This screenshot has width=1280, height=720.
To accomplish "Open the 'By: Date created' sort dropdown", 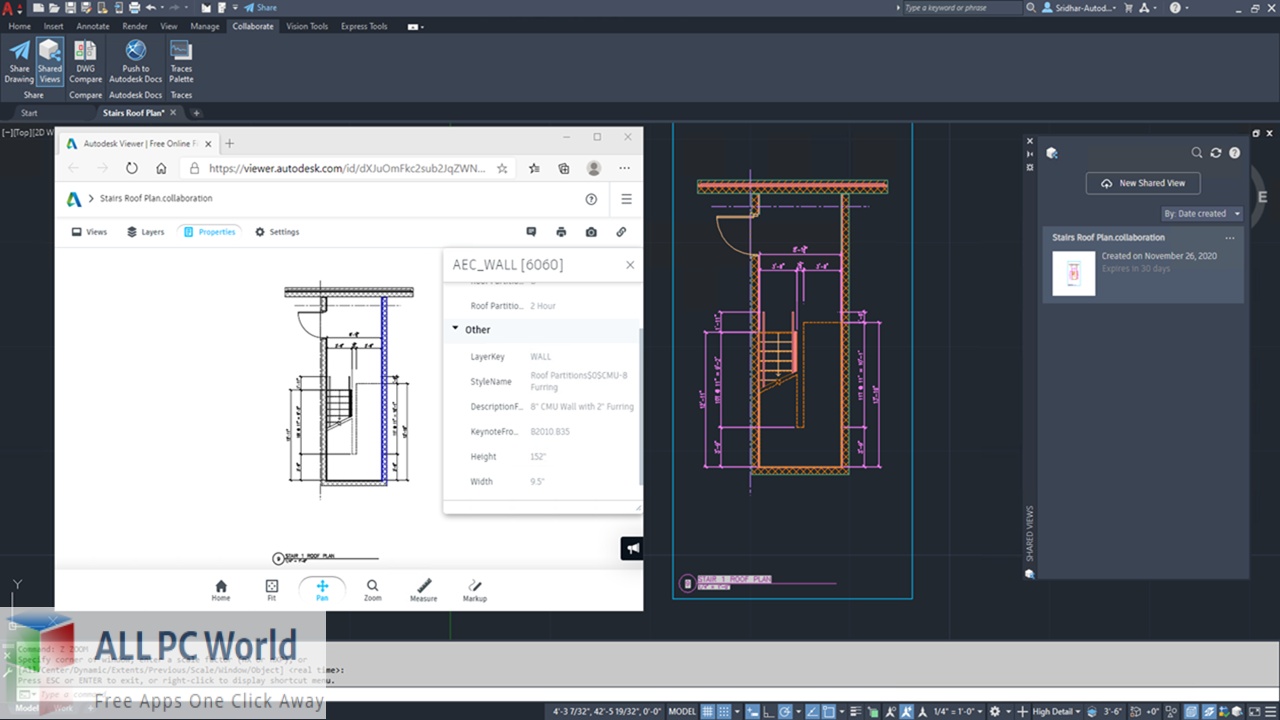I will [1201, 213].
